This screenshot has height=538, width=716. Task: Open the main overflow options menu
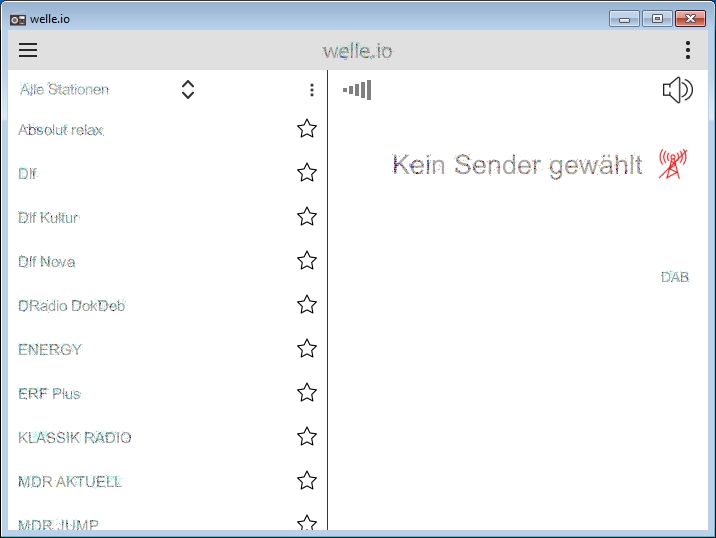687,50
